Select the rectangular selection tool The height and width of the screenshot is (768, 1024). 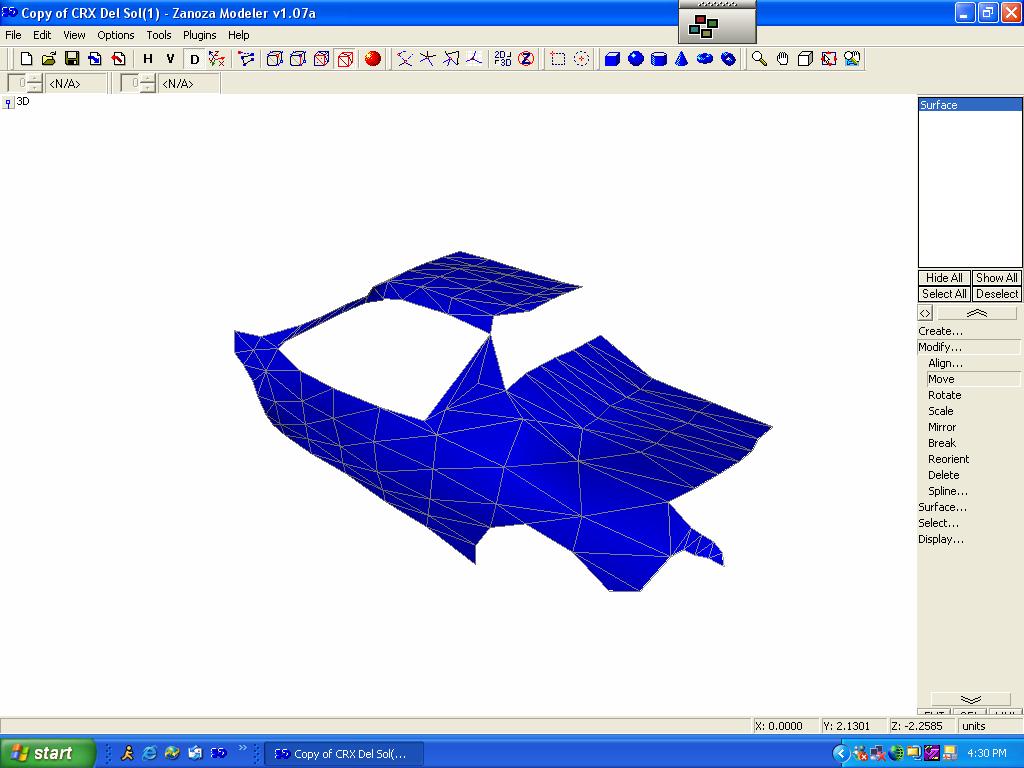coord(558,59)
